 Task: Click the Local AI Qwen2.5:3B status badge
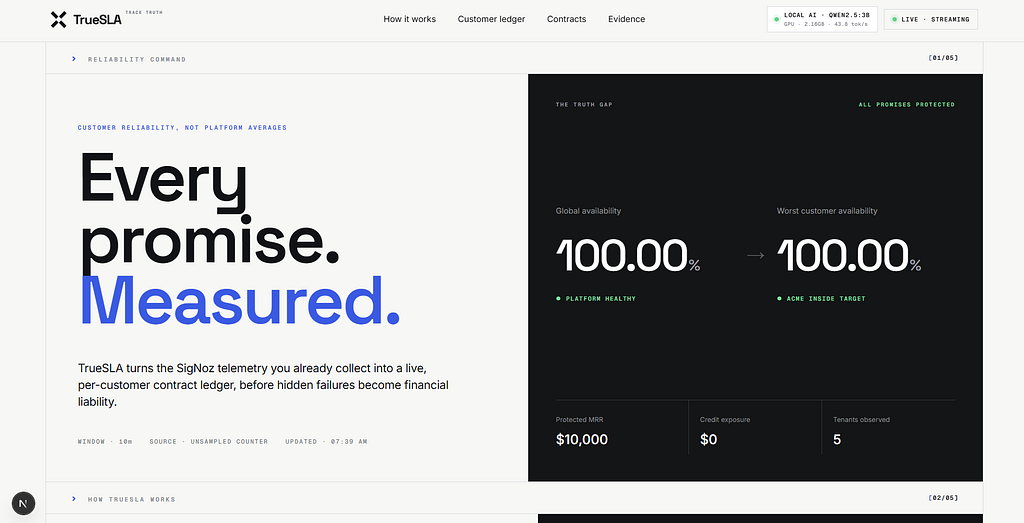coord(822,19)
